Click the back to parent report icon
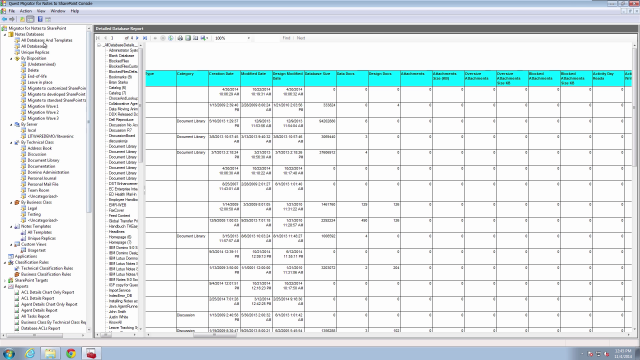Viewport: 640px width, 360px height. point(155,38)
